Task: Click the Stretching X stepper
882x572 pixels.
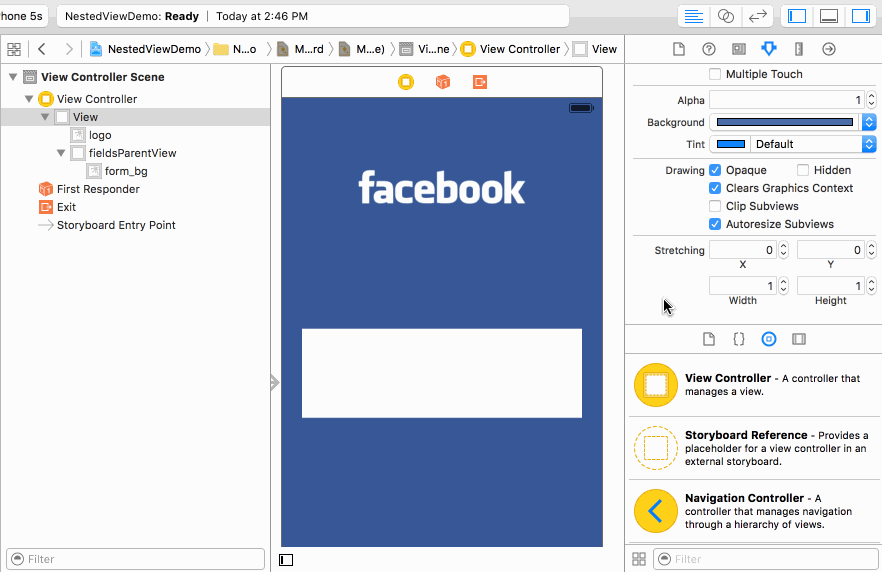Action: click(784, 250)
